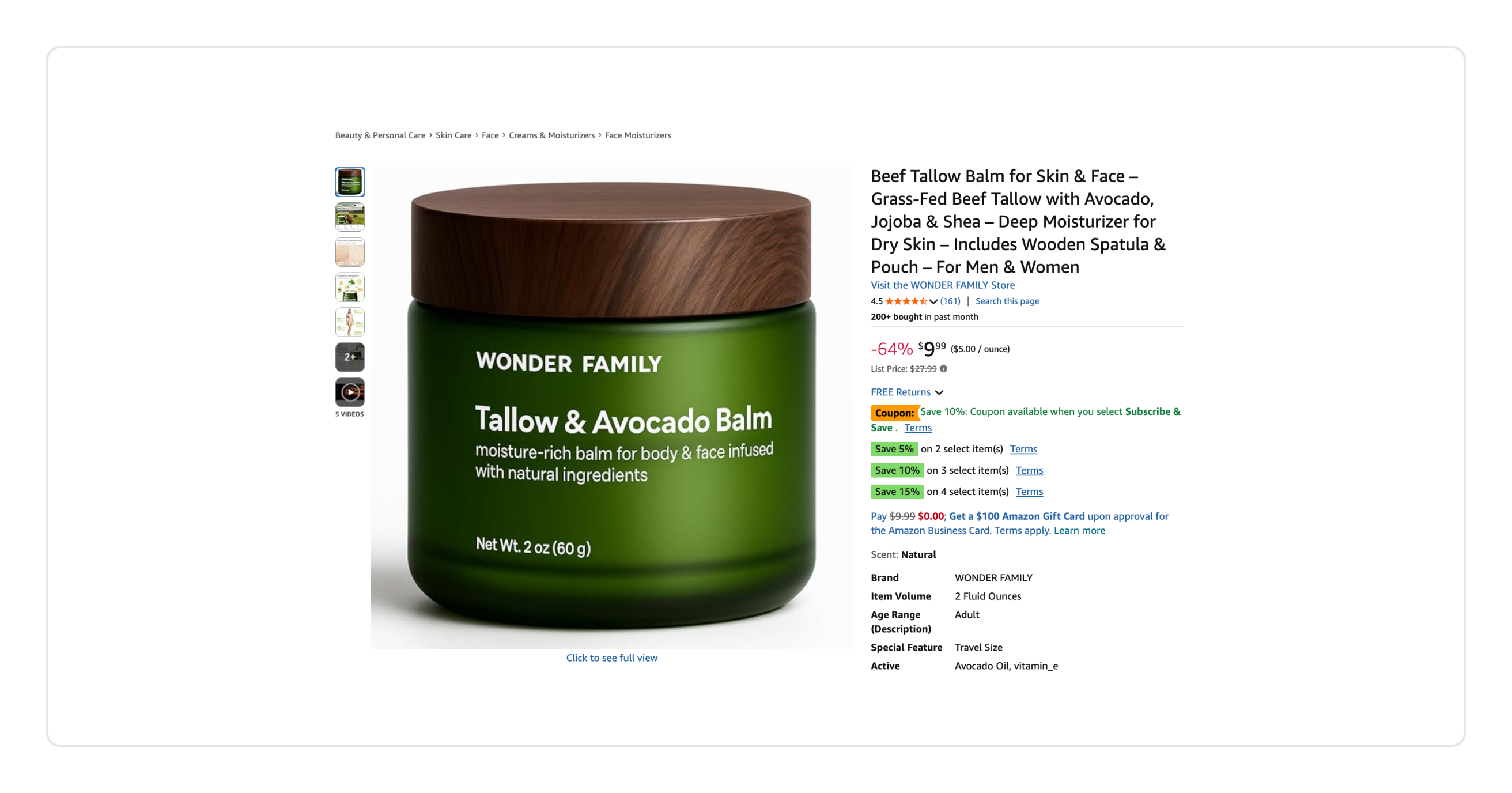1512x793 pixels.
Task: Open the 161 customer reviews link
Action: point(950,301)
